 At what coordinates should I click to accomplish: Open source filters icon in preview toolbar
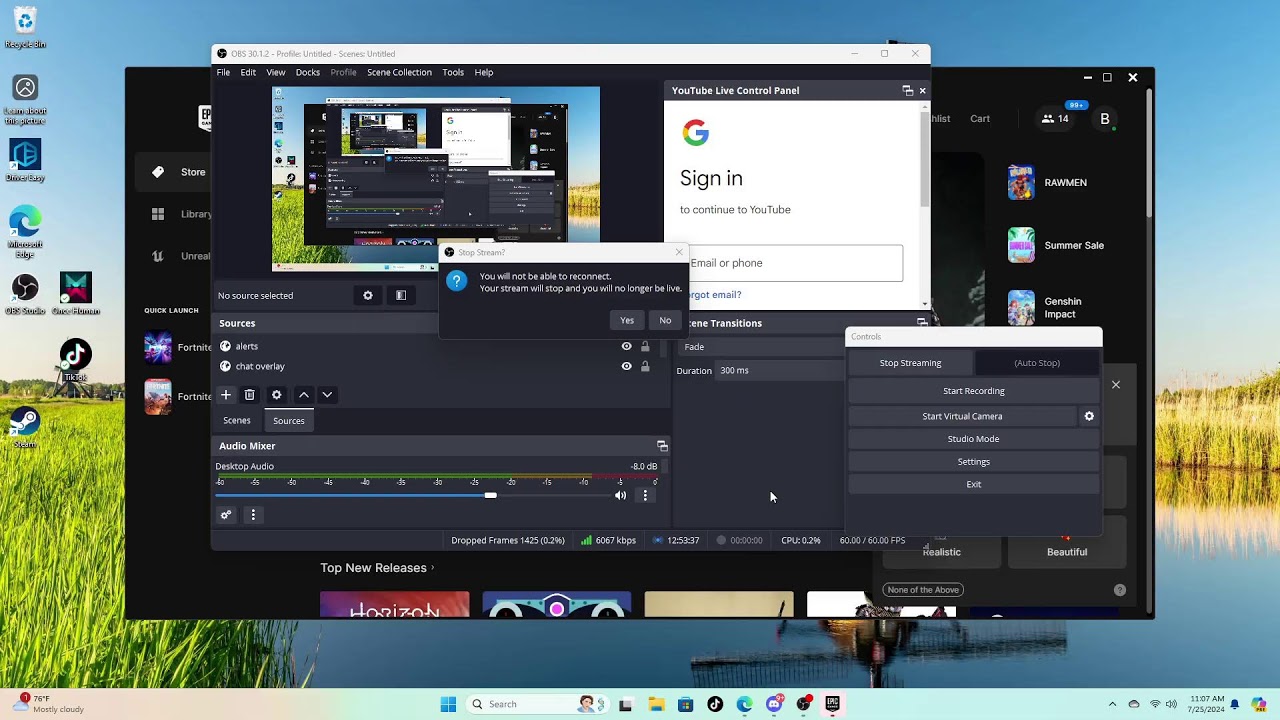click(401, 295)
